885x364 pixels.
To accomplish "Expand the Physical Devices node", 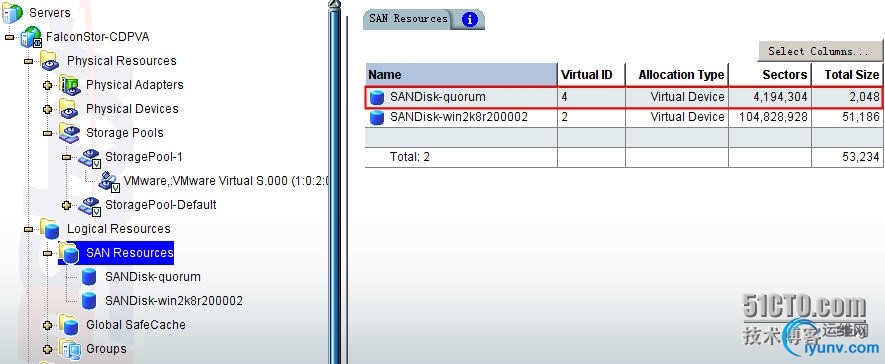I will pos(47,109).
